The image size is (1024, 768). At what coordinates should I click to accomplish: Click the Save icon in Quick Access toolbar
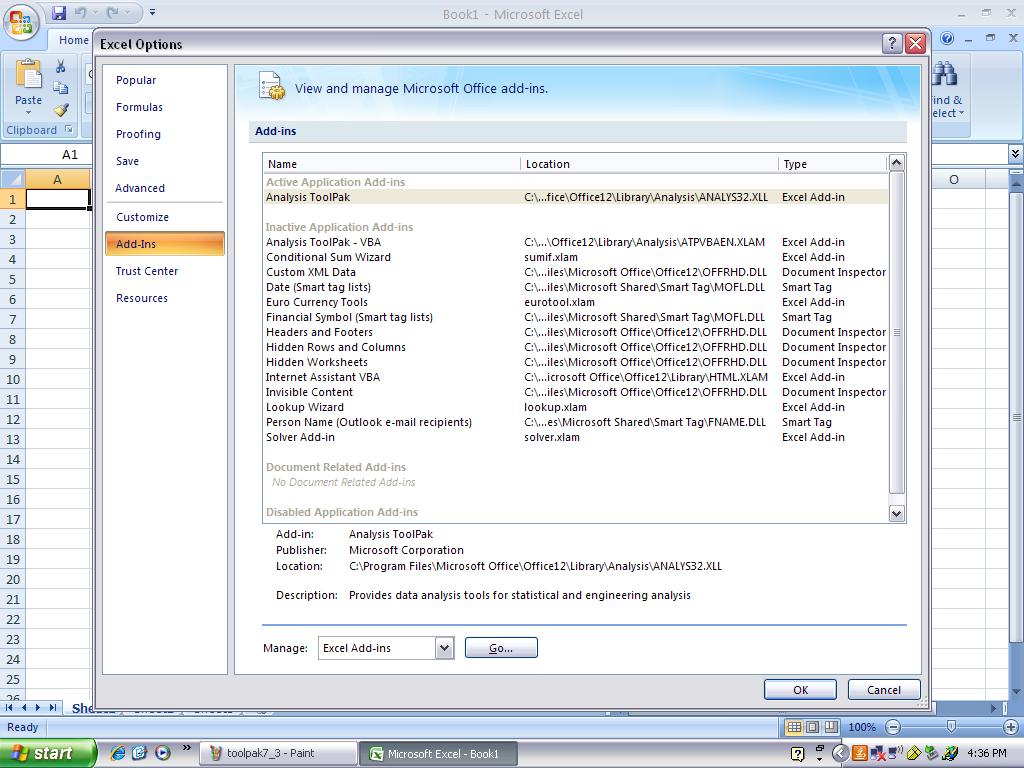point(59,13)
